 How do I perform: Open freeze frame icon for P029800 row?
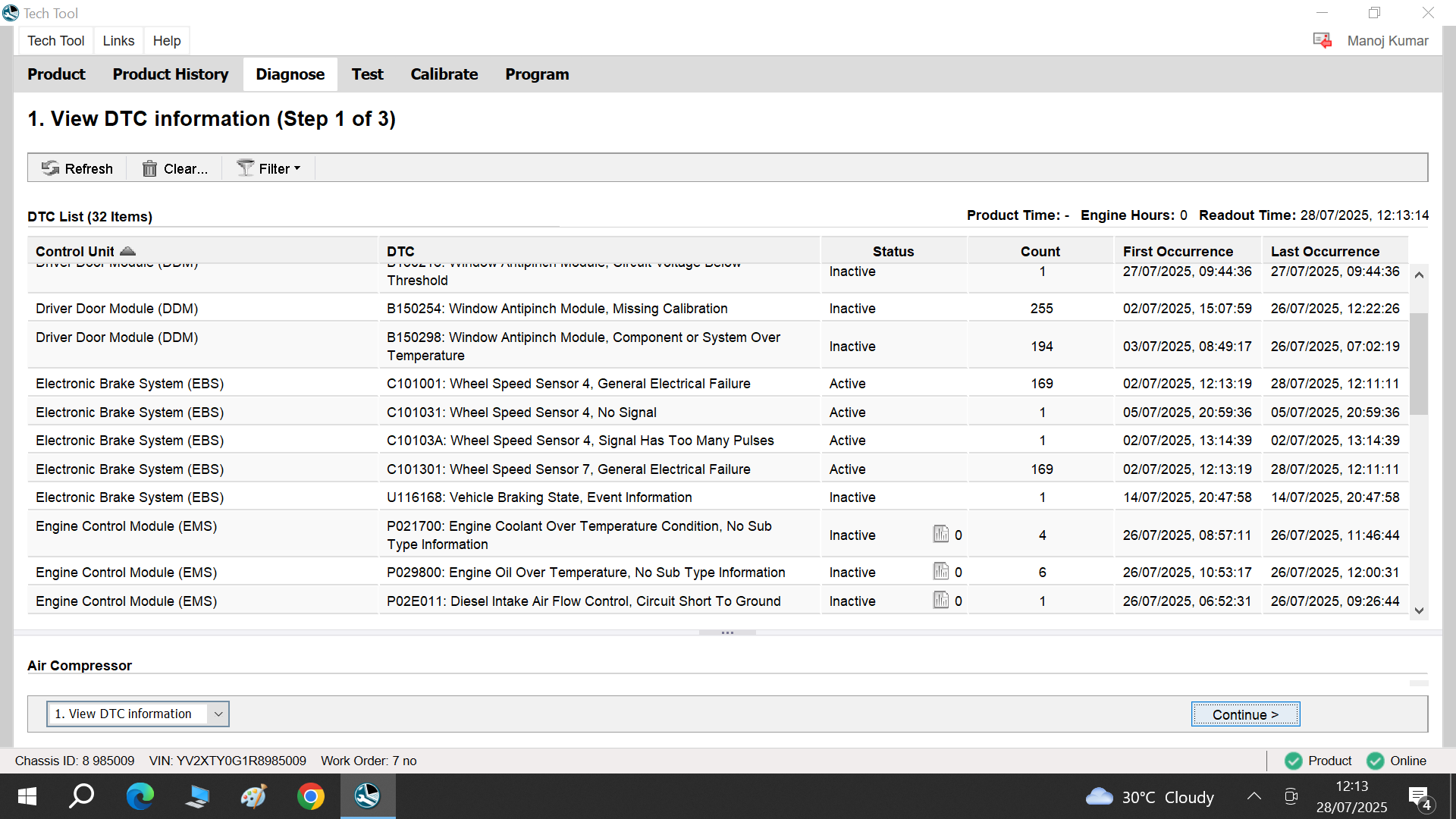point(941,572)
